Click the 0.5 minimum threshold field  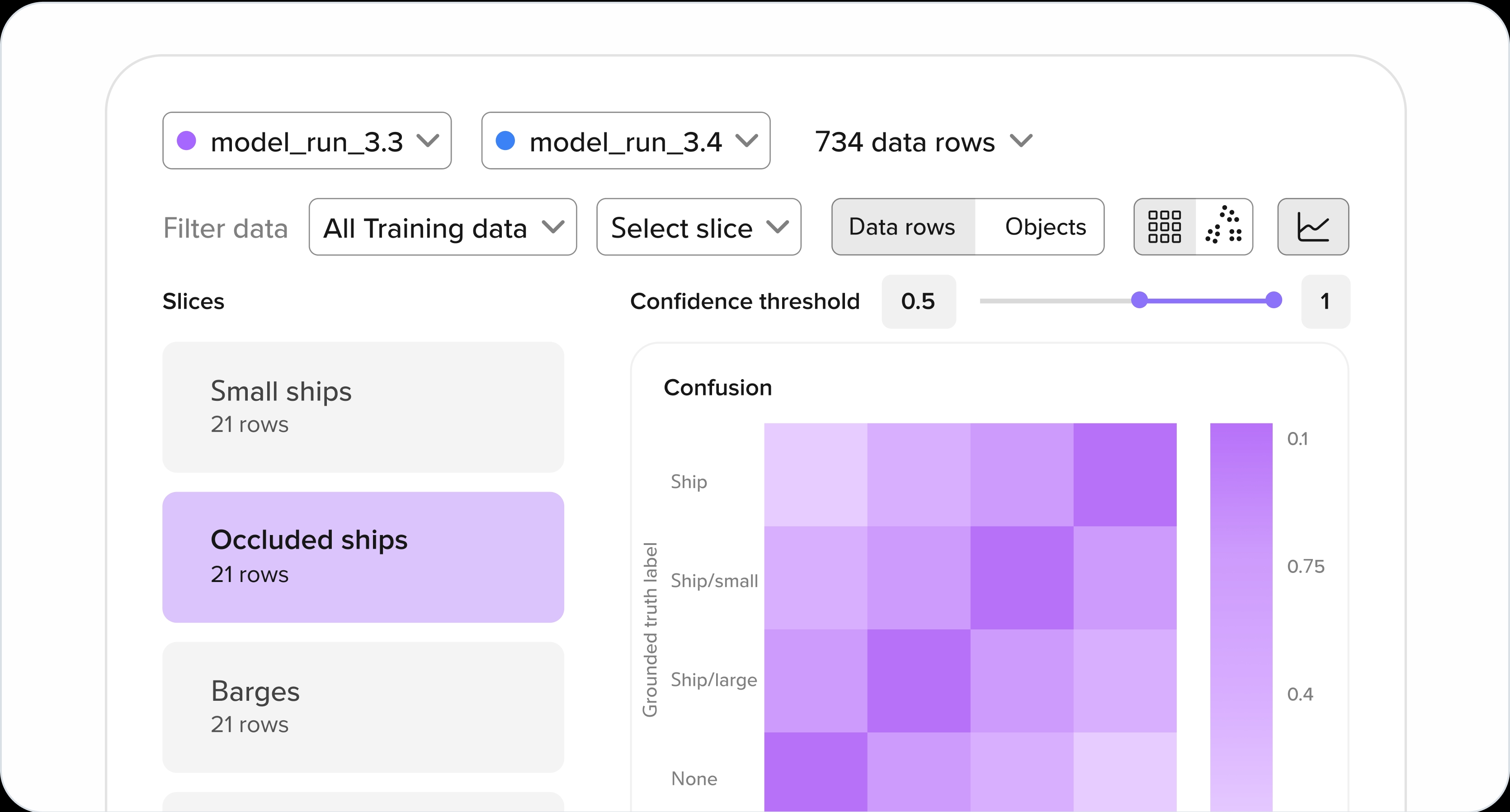(x=918, y=301)
